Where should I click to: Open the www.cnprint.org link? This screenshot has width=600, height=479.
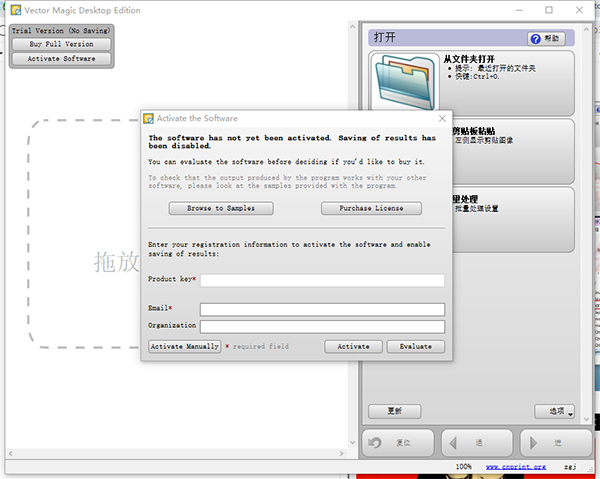[x=516, y=466]
